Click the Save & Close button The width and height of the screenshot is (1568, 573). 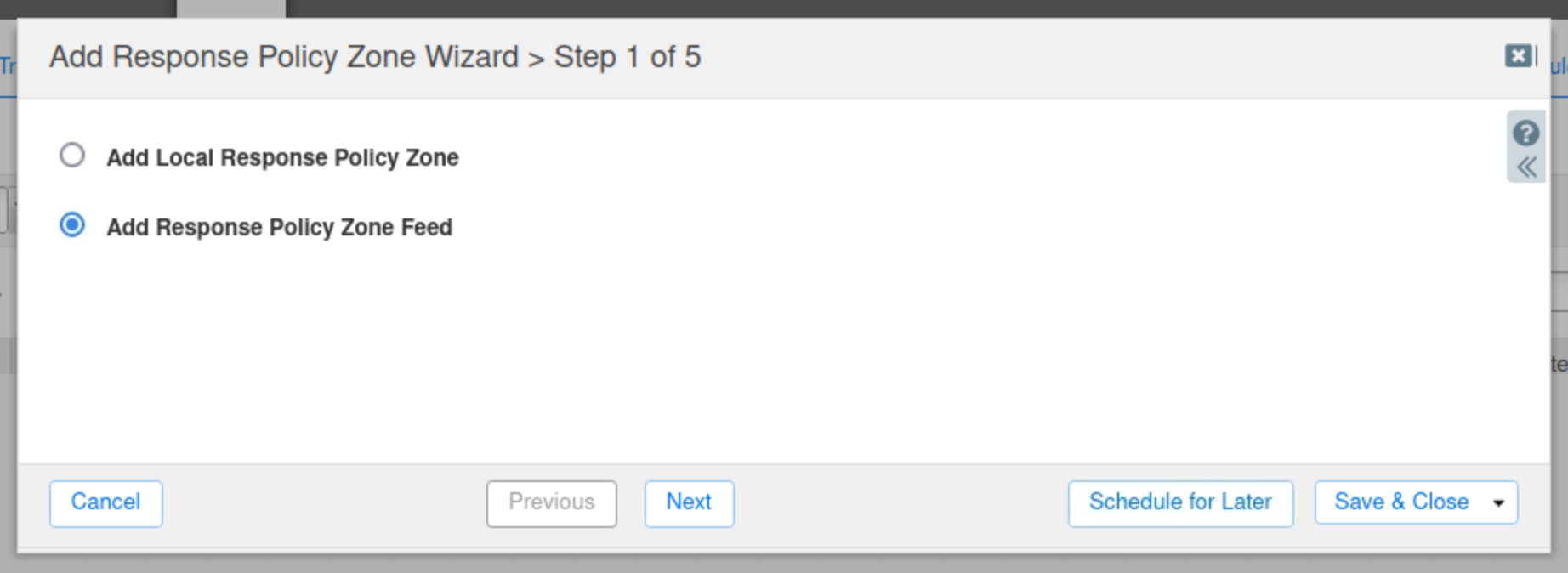[1400, 502]
